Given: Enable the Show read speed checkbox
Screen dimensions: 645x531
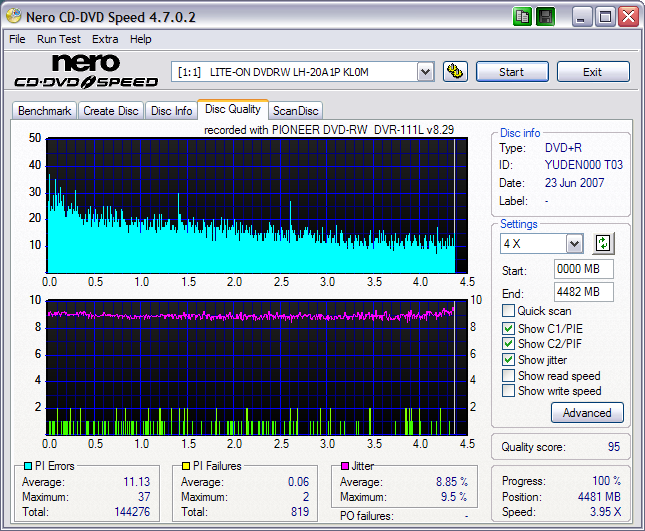Looking at the screenshot, I should pyautogui.click(x=509, y=376).
